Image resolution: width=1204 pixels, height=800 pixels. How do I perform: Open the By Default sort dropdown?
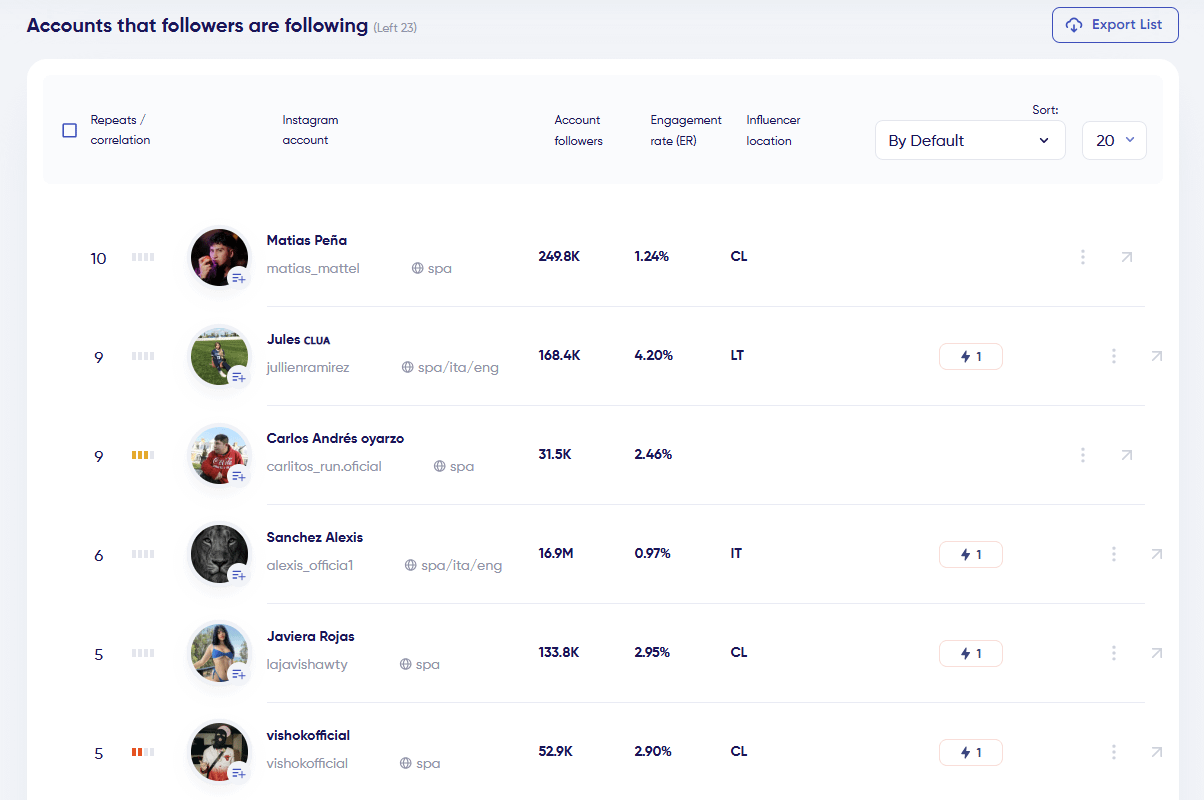tap(969, 140)
